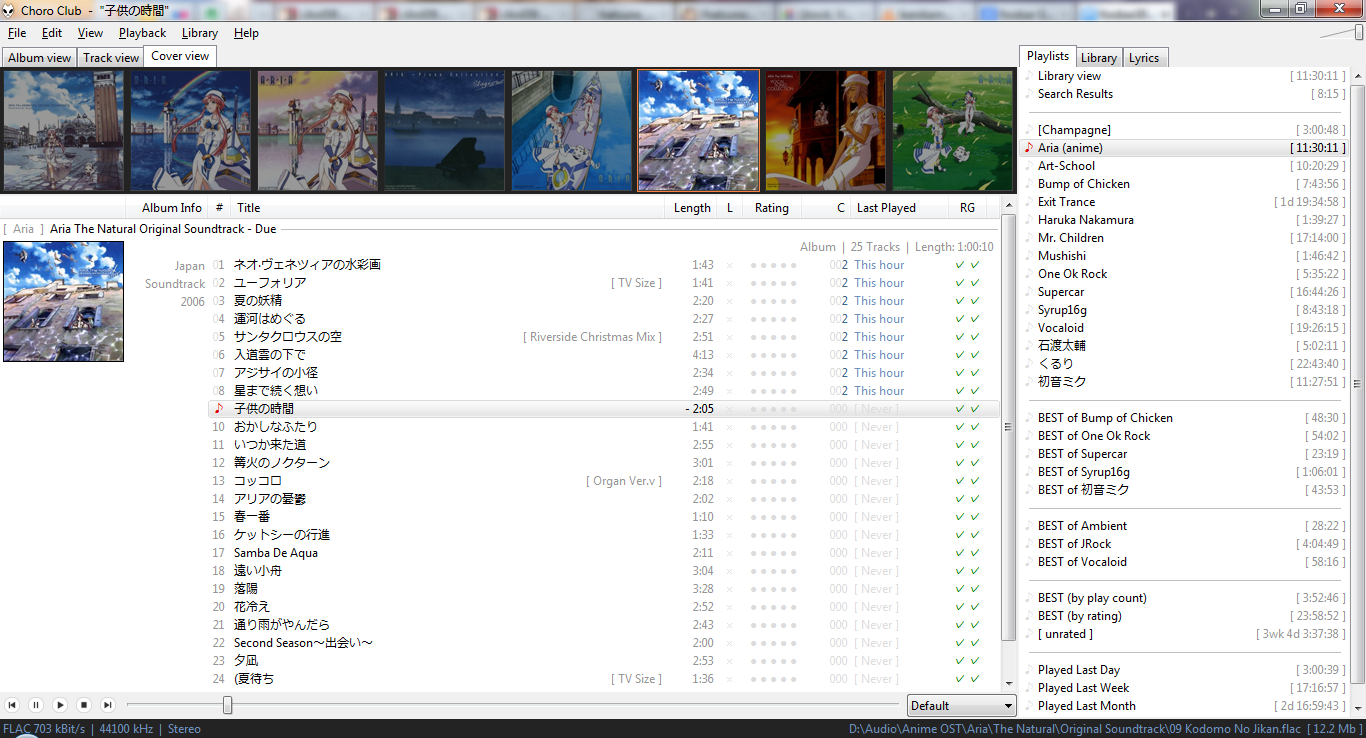
Task: Open the File menu
Action: 17,33
